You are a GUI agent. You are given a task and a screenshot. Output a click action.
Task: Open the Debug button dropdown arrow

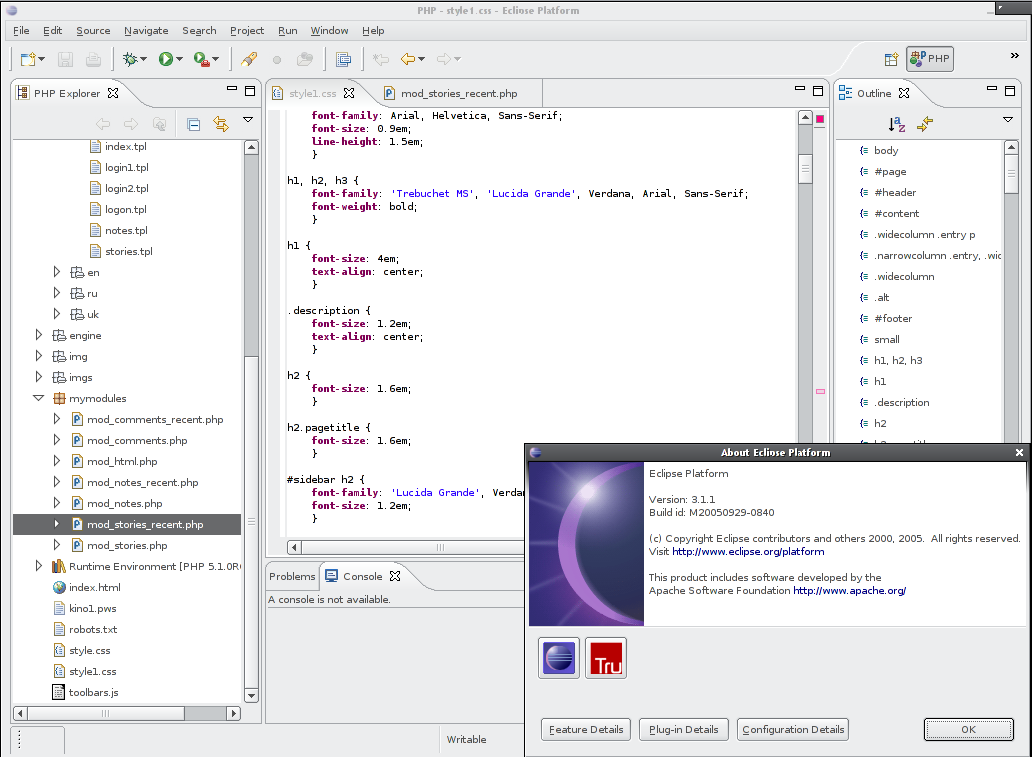[143, 59]
